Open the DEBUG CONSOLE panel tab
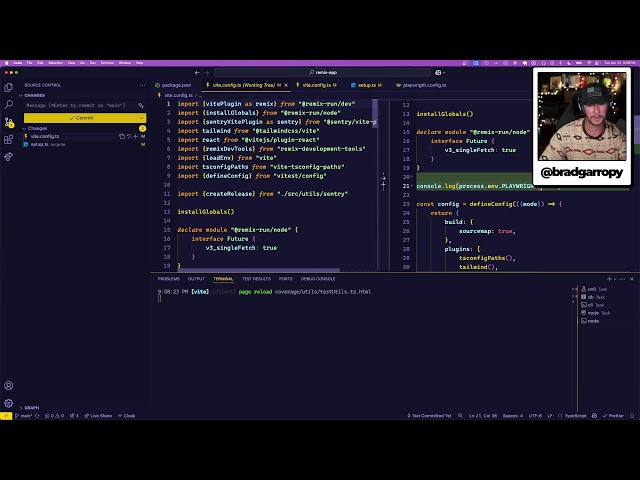The height and width of the screenshot is (480, 640). coord(318,279)
